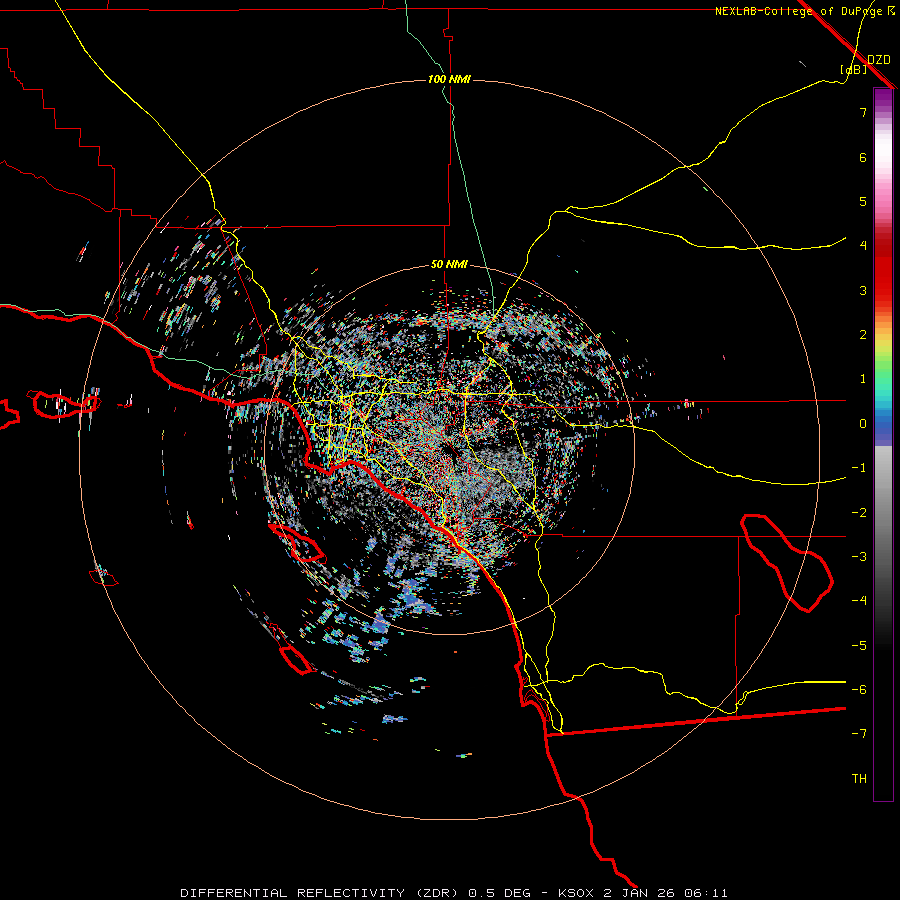Click the 50 NMI range ring label
900x900 pixels.
pos(449,264)
